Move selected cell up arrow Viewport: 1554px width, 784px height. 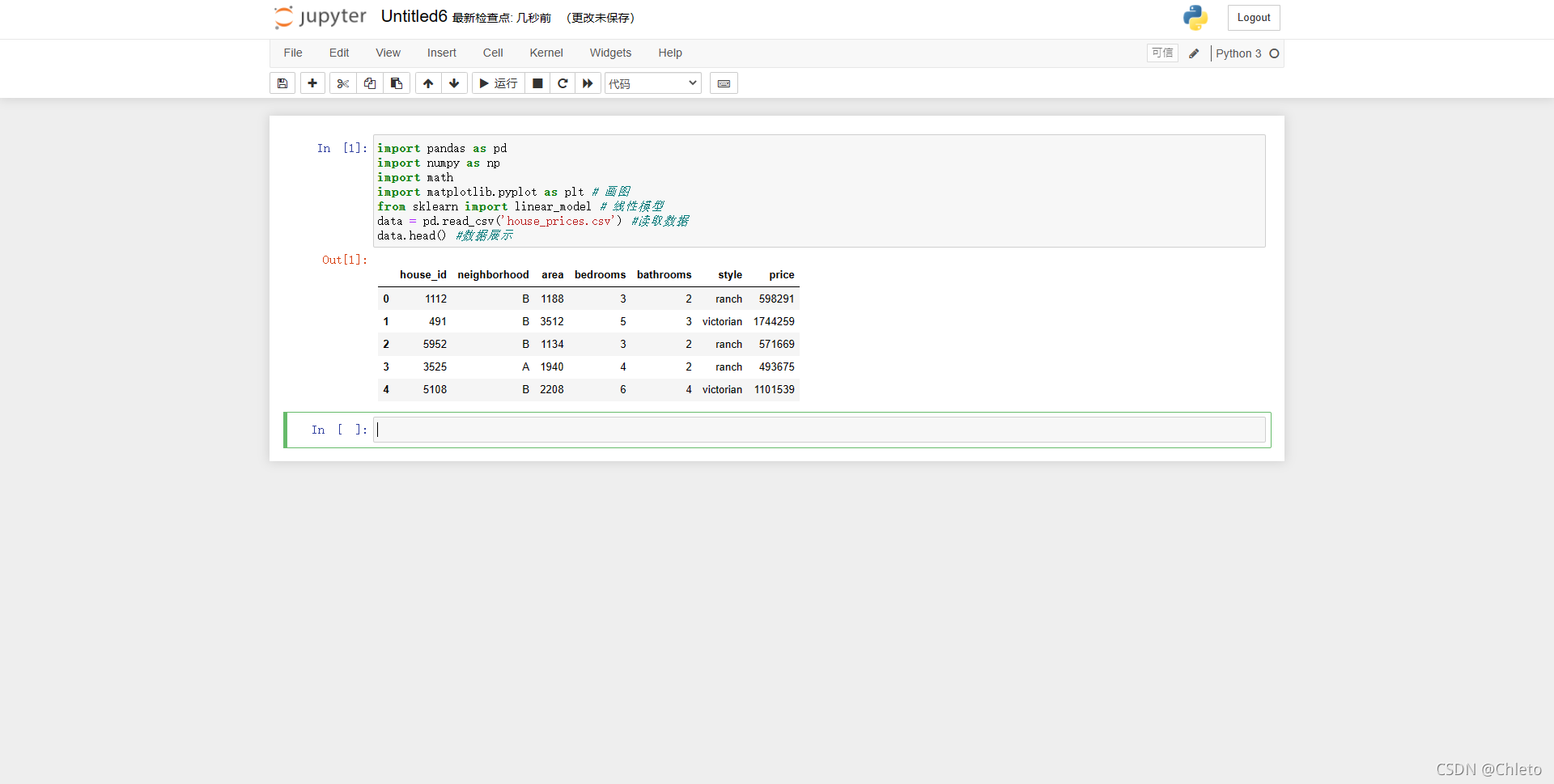click(x=428, y=83)
